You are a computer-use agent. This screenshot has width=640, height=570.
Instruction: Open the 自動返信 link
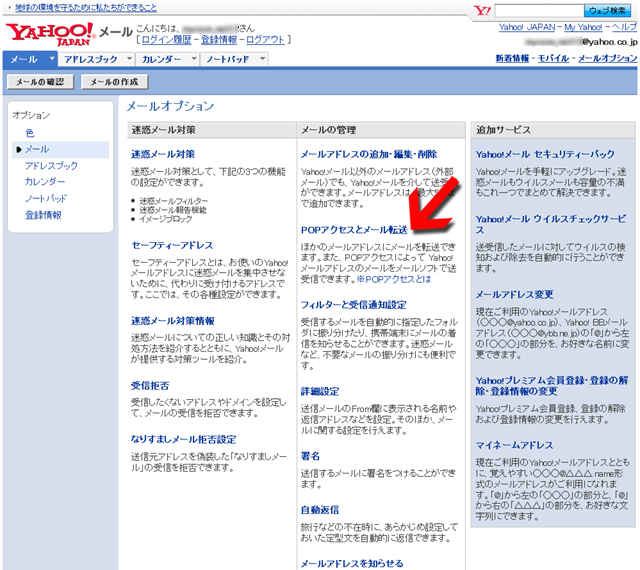tap(320, 510)
